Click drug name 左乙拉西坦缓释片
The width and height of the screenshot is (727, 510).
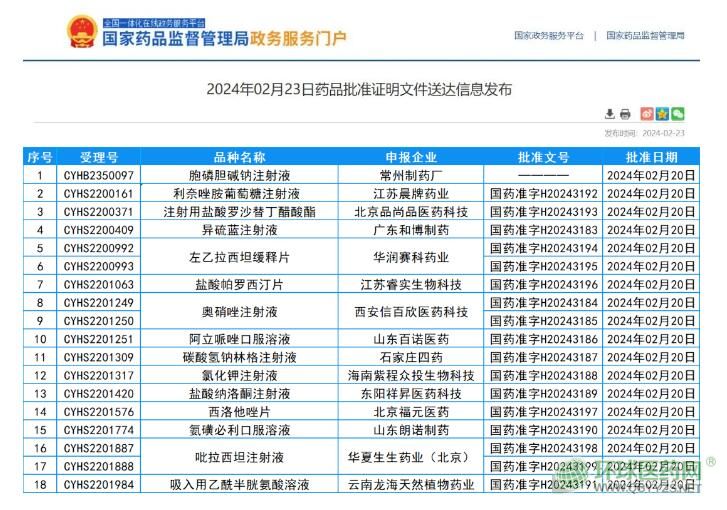tap(239, 257)
